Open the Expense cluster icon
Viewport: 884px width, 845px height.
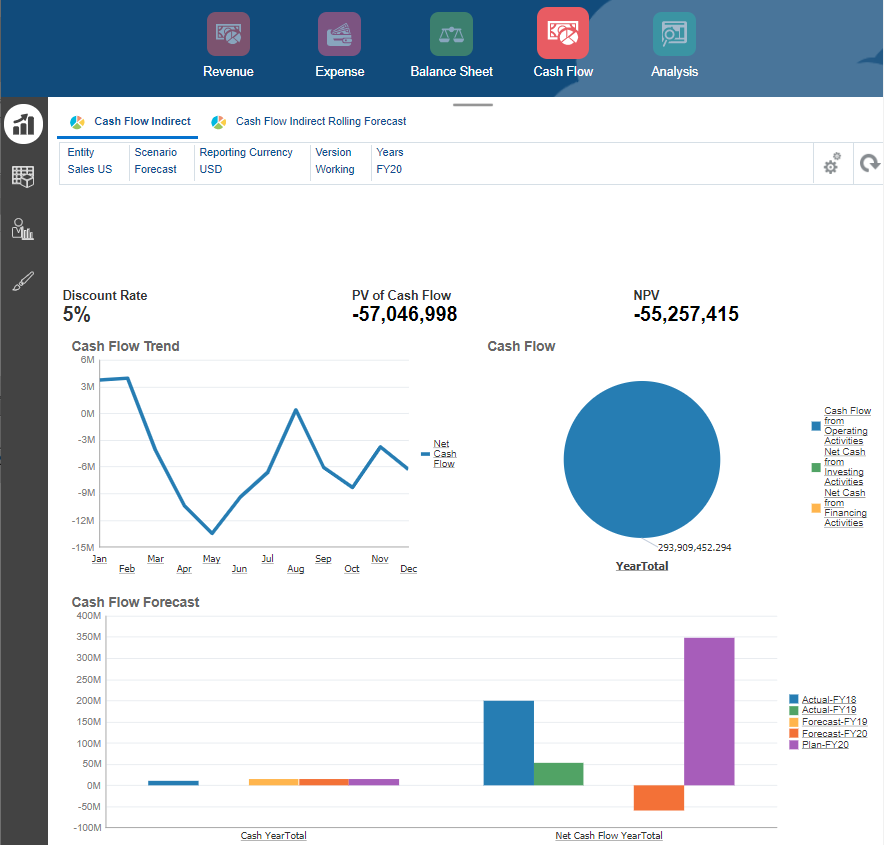point(339,34)
